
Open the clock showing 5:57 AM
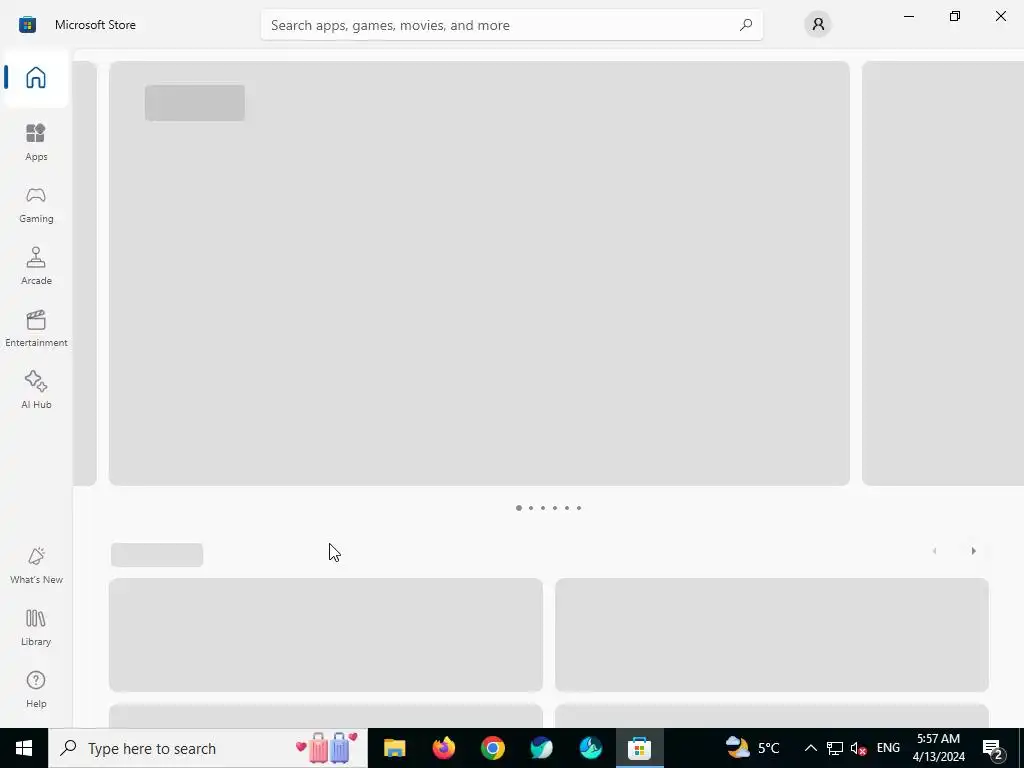938,748
